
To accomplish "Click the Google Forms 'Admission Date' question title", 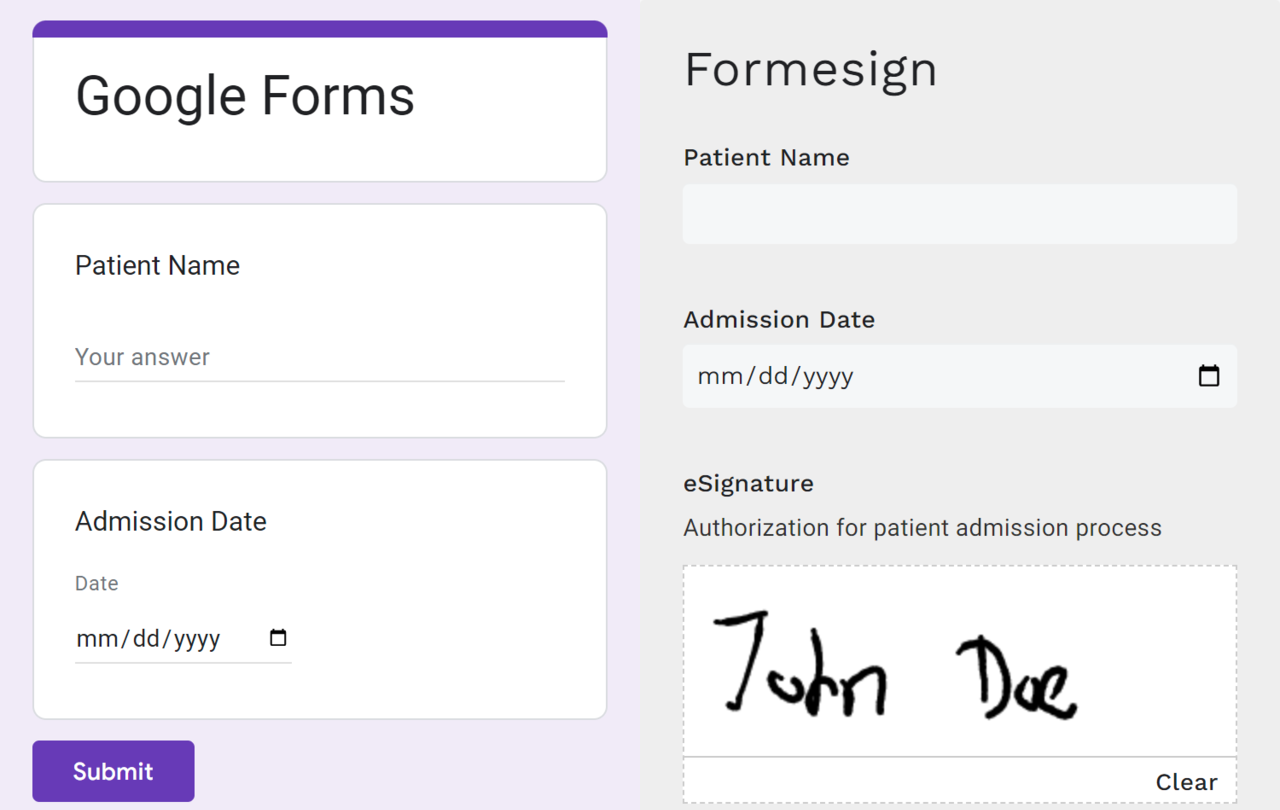I will point(171,522).
